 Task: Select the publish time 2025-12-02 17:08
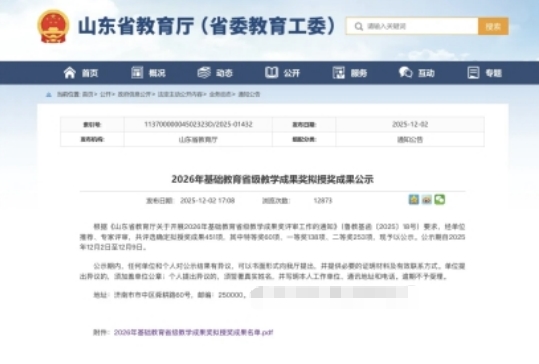(207, 200)
